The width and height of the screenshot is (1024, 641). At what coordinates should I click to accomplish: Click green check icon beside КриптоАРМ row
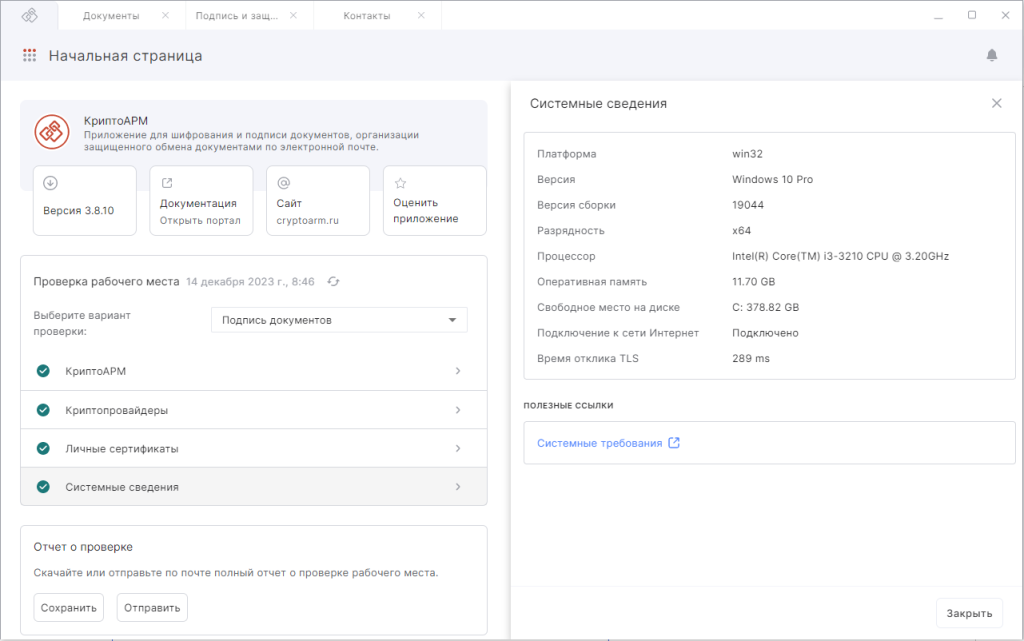[43, 371]
